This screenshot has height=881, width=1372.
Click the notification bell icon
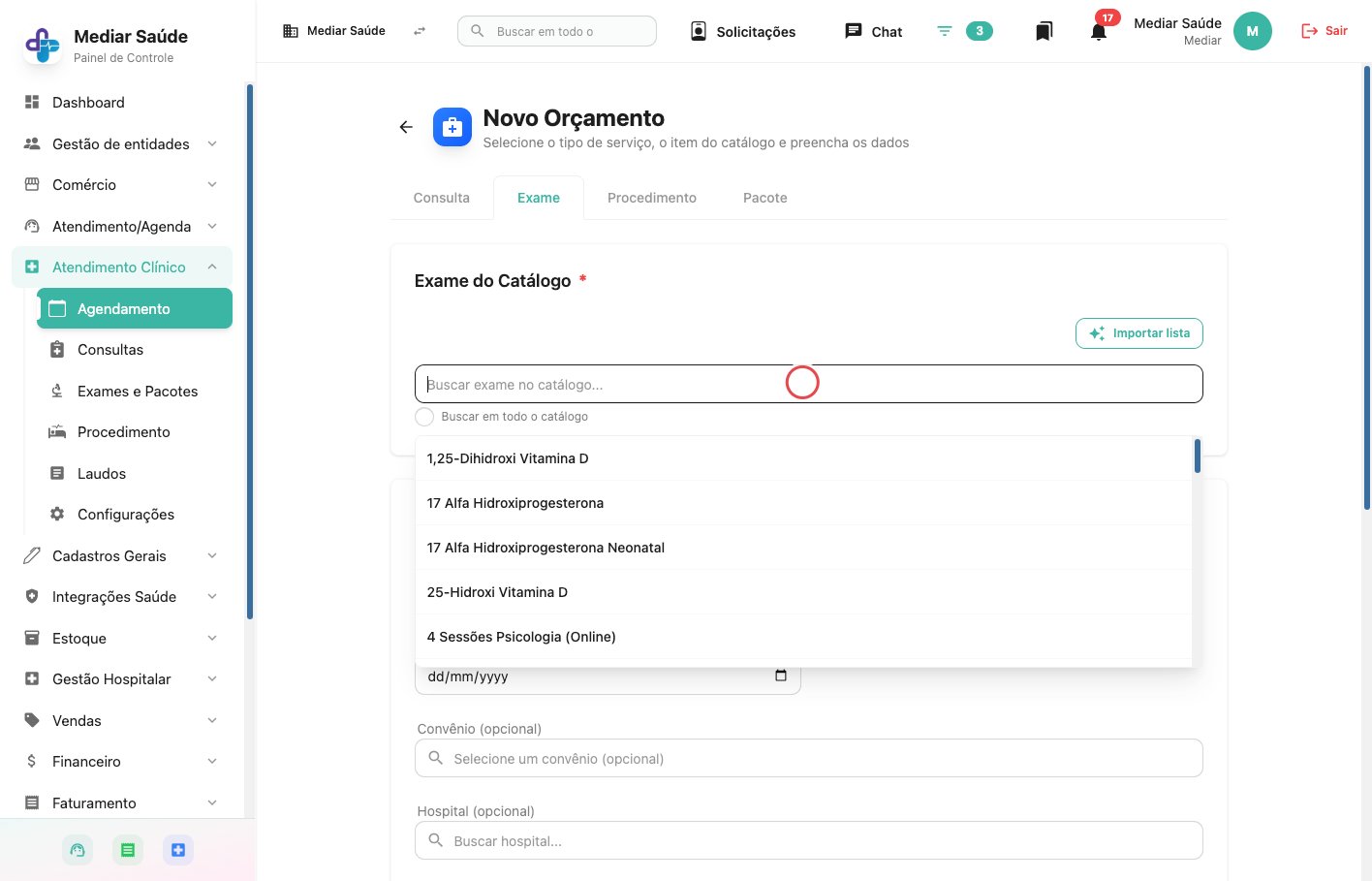(1098, 32)
